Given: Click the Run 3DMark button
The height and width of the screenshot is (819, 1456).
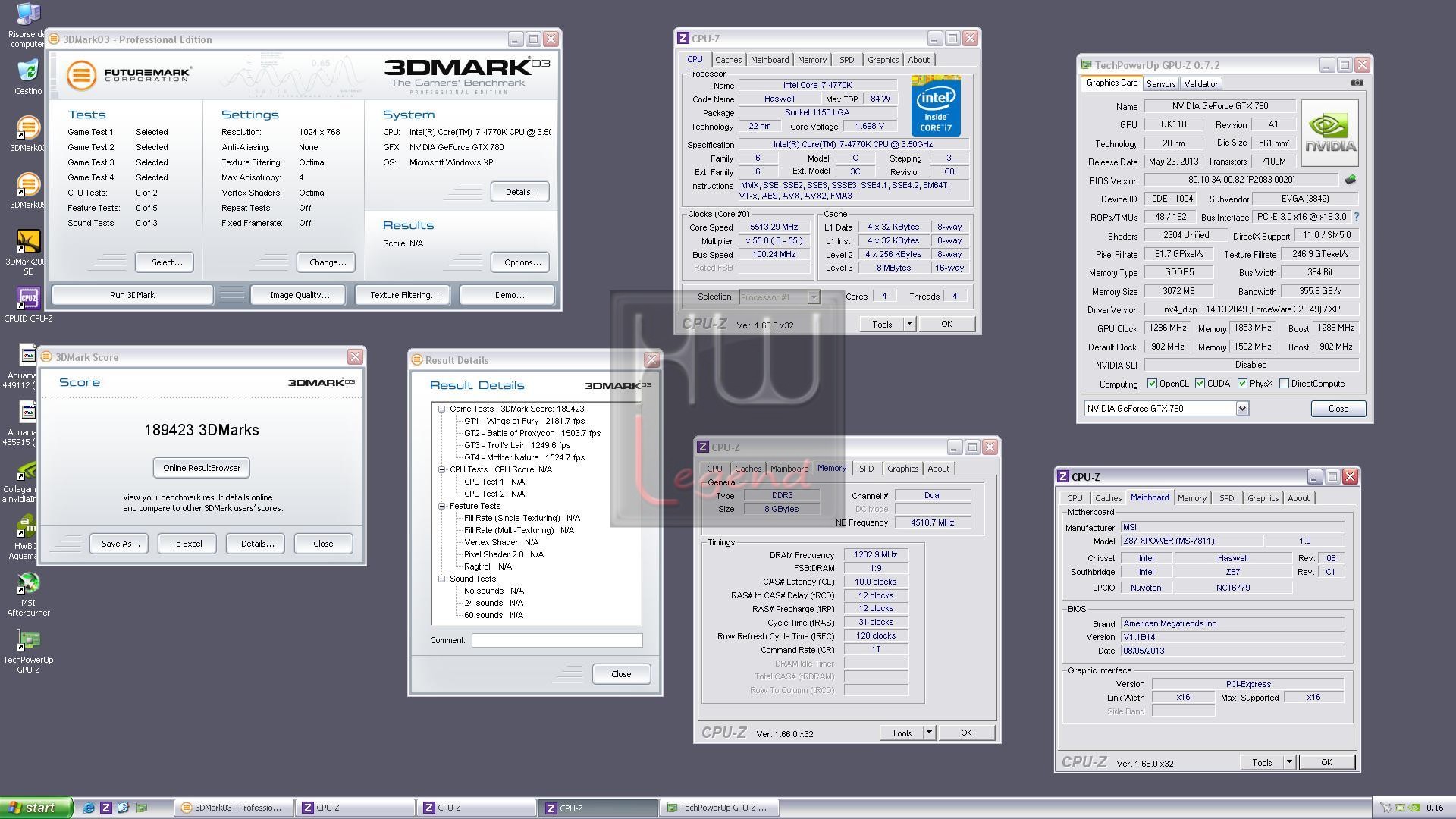Looking at the screenshot, I should click(132, 295).
